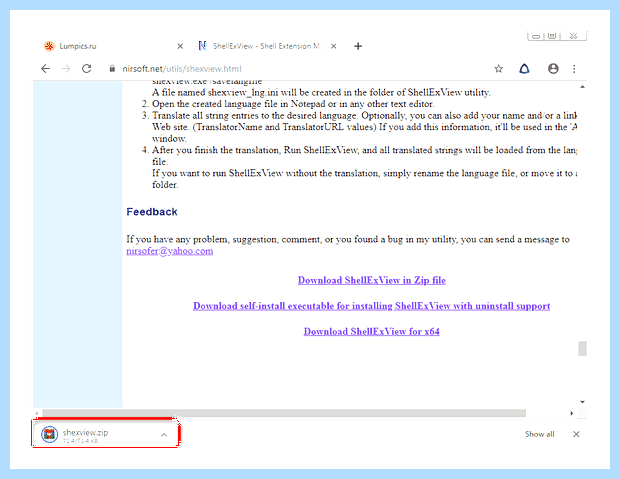Viewport: 620px width, 479px height.
Task: Close the downloads bar
Action: click(x=577, y=434)
